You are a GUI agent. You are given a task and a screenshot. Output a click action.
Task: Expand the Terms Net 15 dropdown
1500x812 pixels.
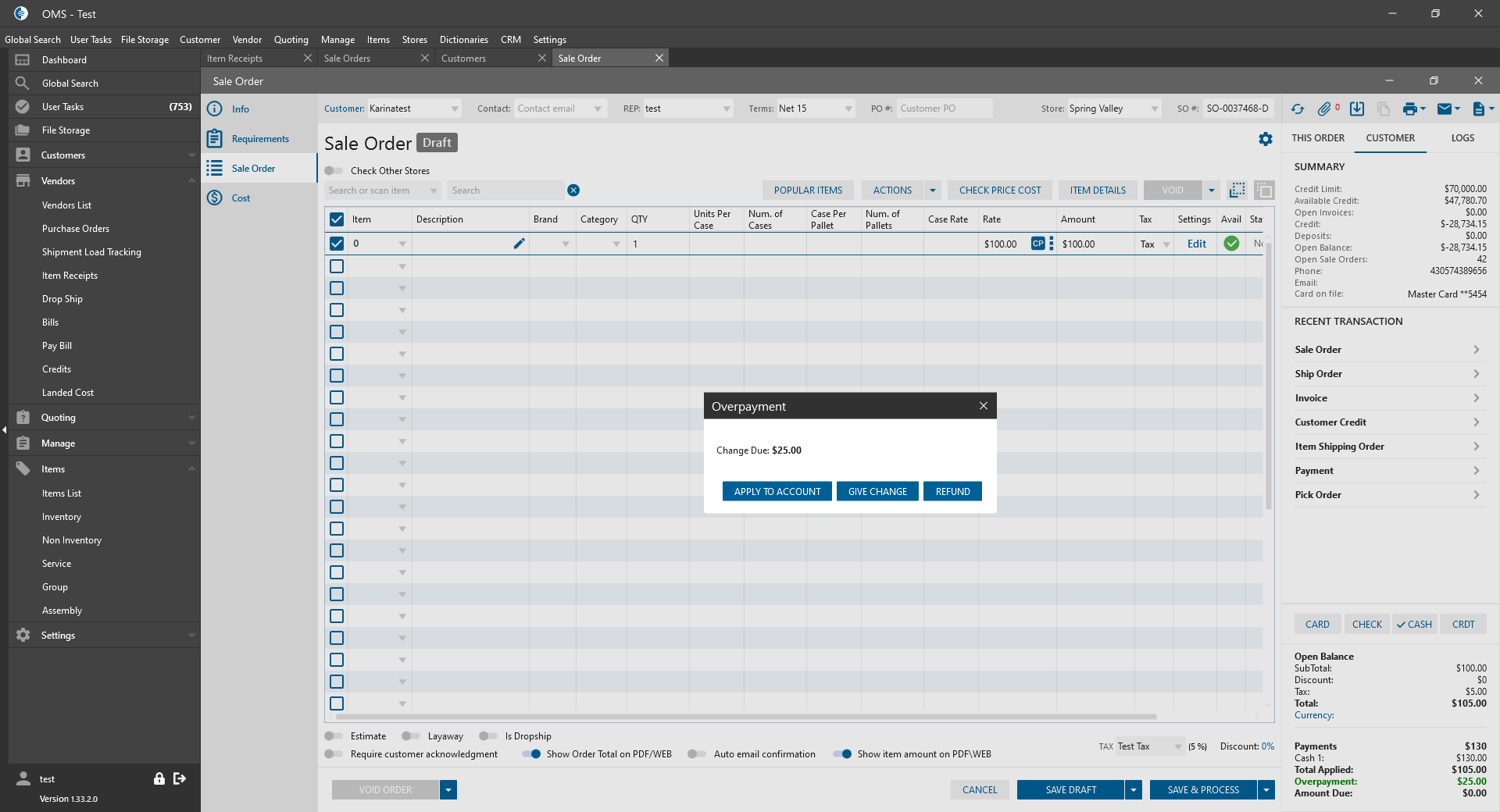pyautogui.click(x=848, y=109)
